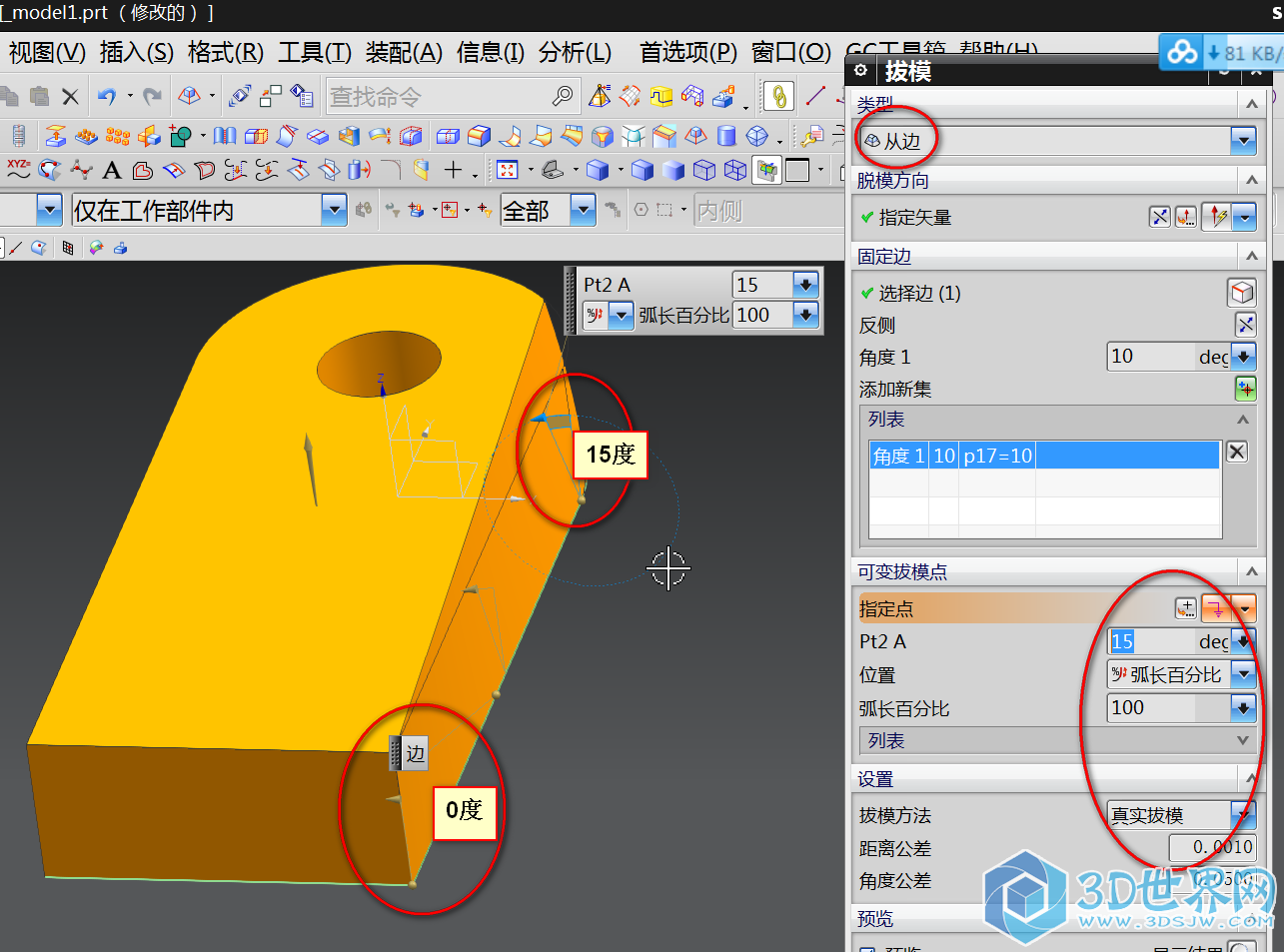Click the redo arrow in toolbar
The image size is (1284, 952).
coord(152,96)
